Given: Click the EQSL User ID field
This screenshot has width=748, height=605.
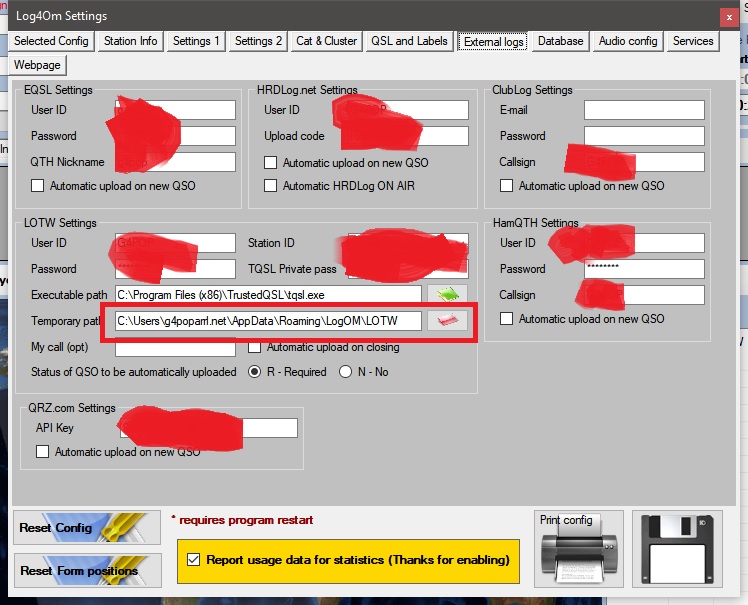Looking at the screenshot, I should click(175, 110).
